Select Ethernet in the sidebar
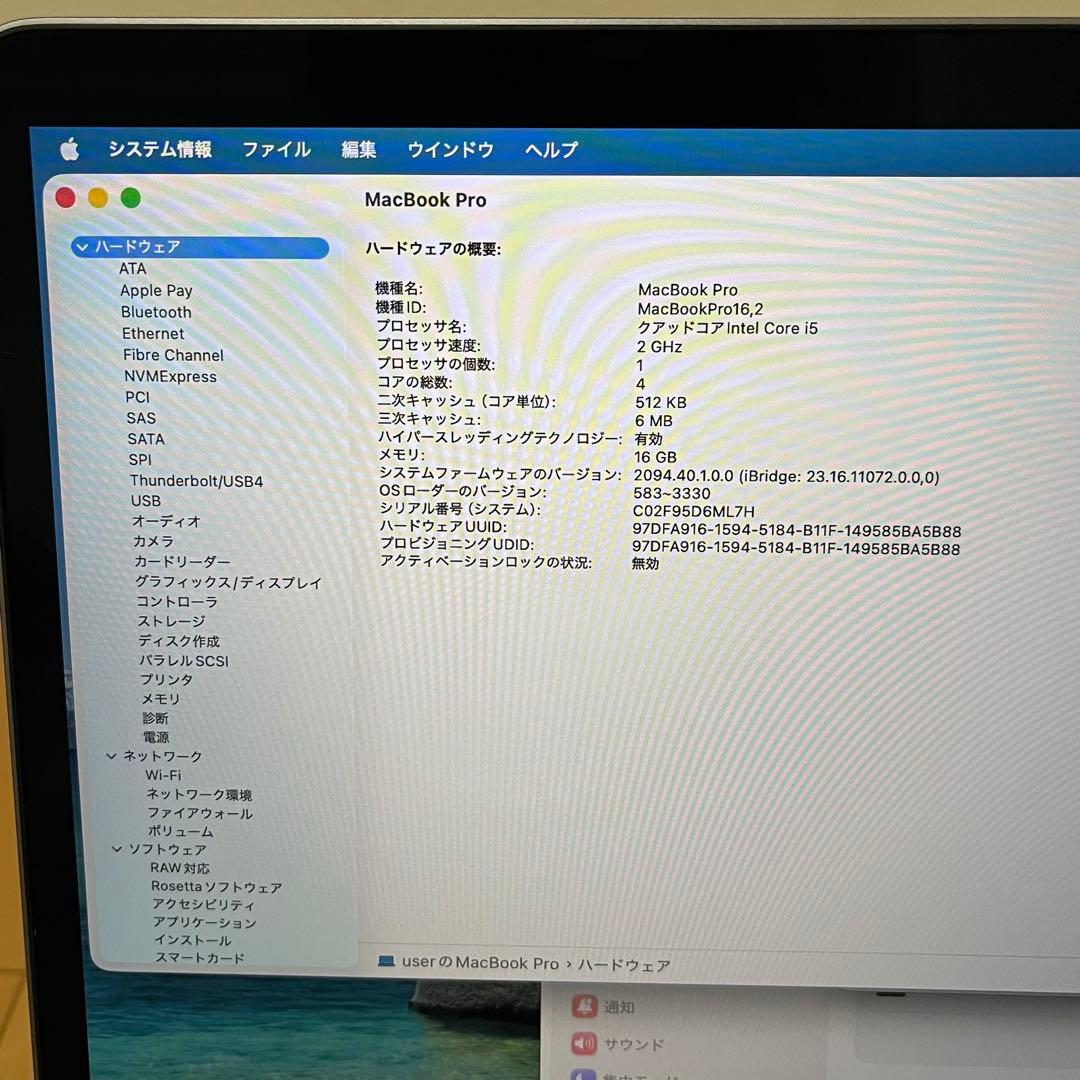The height and width of the screenshot is (1080, 1080). pos(153,333)
